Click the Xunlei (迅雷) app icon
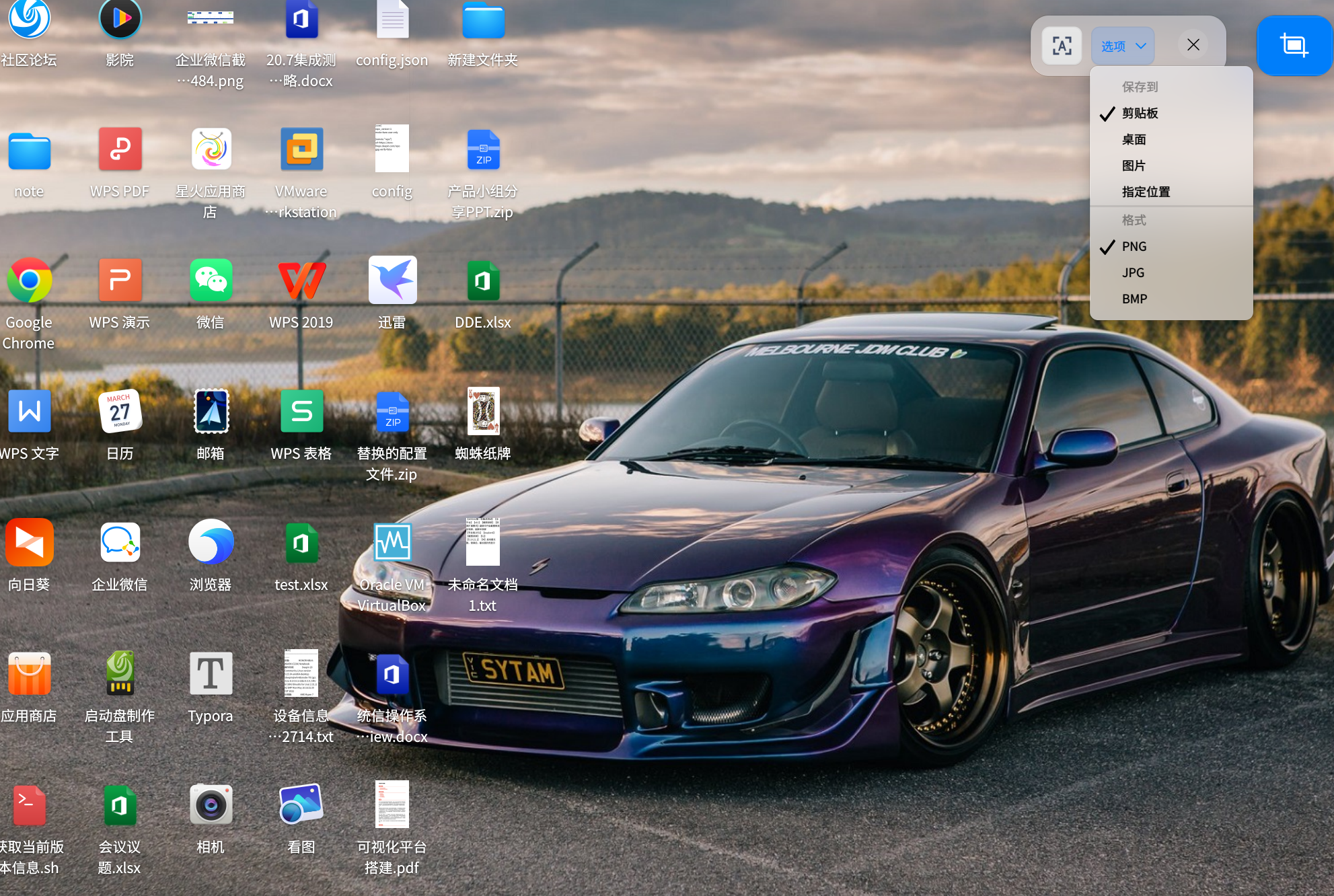The height and width of the screenshot is (896, 1334). pyautogui.click(x=392, y=281)
